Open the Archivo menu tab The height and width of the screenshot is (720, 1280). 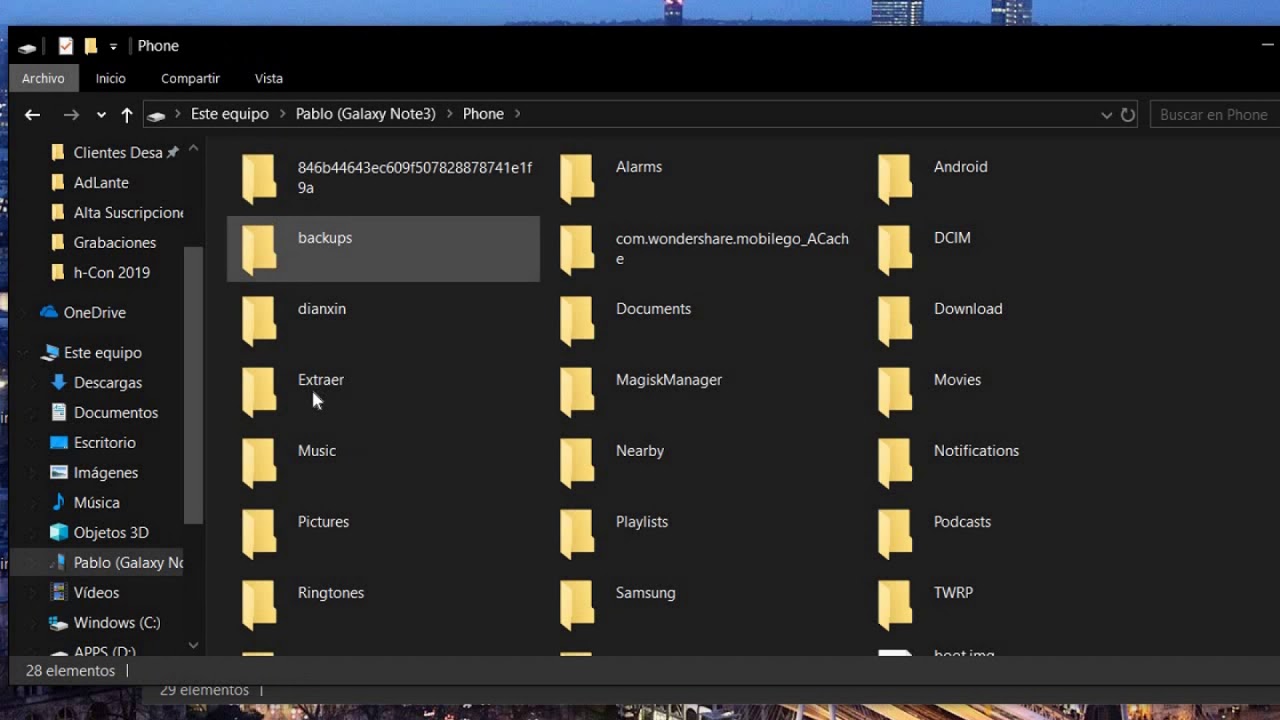pyautogui.click(x=43, y=78)
